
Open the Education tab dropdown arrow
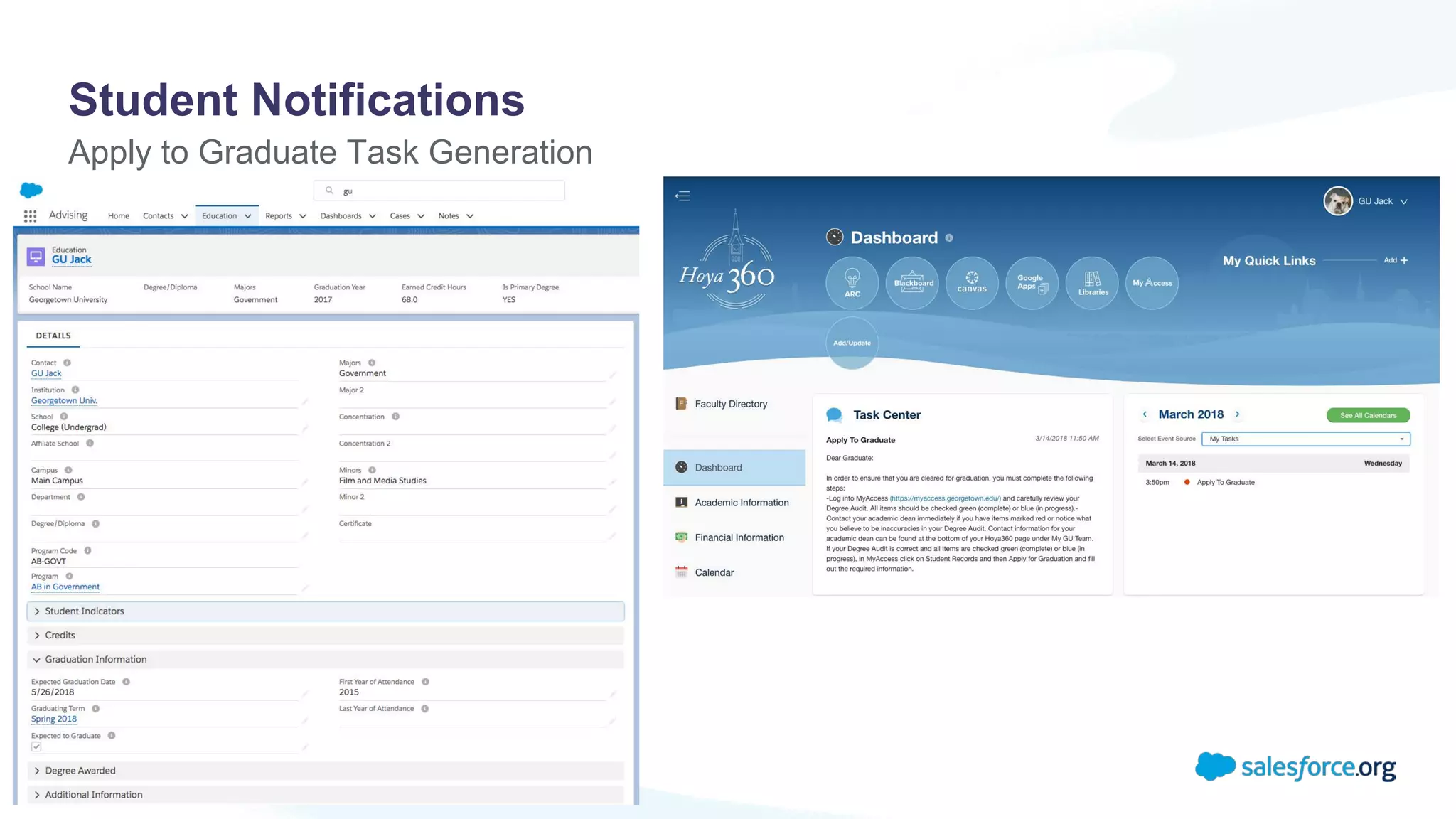[x=247, y=216]
